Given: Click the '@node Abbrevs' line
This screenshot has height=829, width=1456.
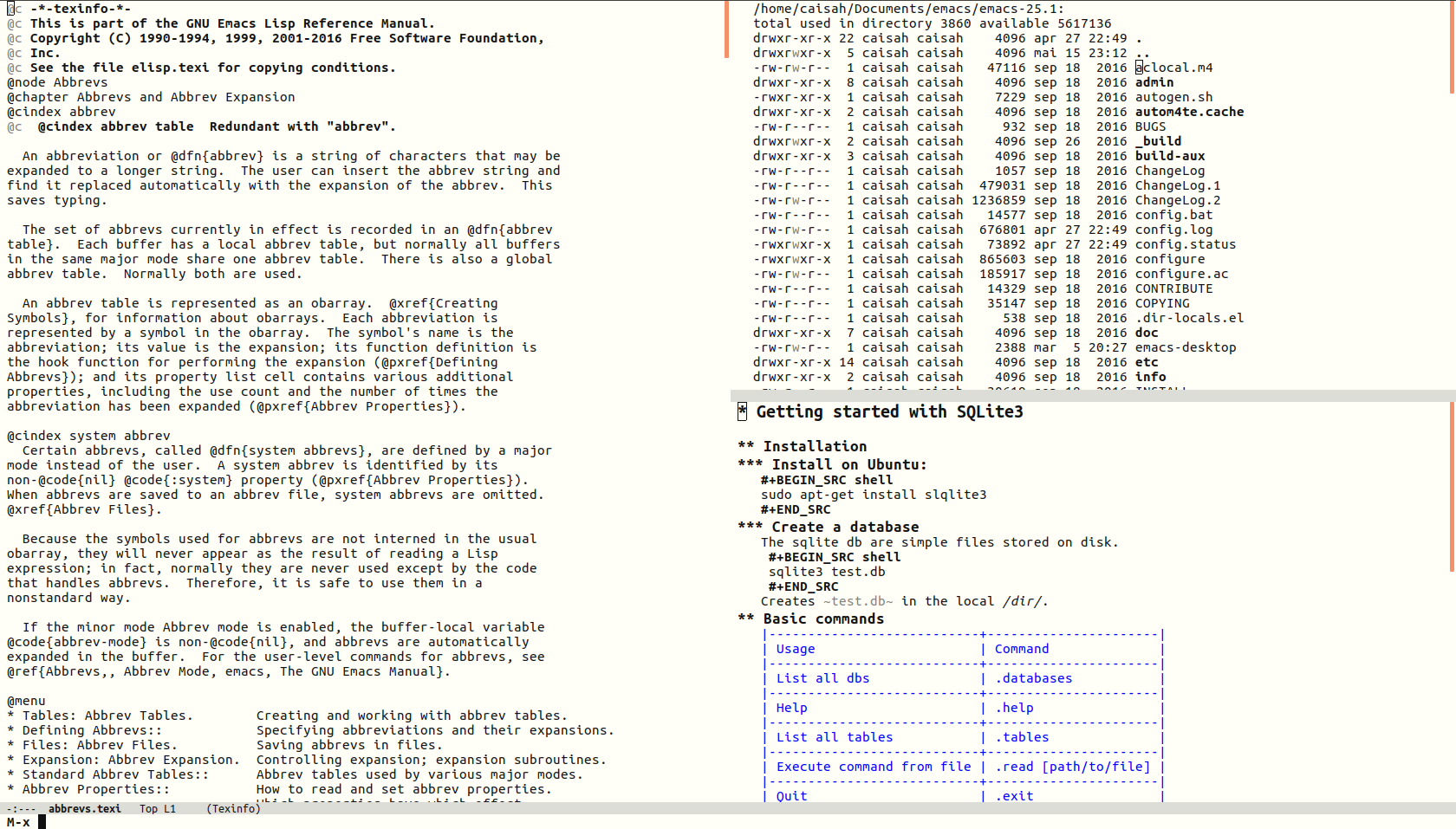Looking at the screenshot, I should coord(57,82).
